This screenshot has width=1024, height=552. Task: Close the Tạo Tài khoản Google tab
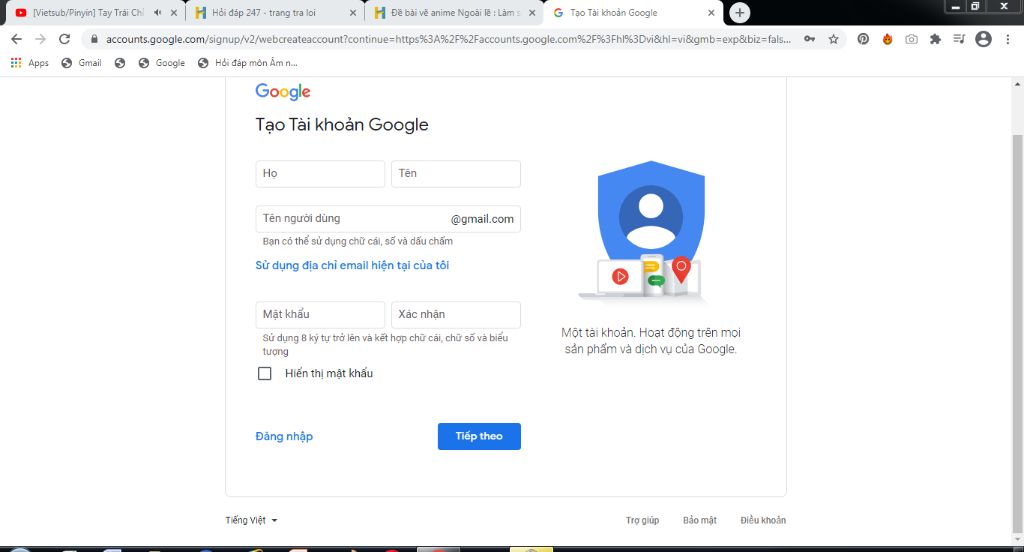(x=711, y=12)
